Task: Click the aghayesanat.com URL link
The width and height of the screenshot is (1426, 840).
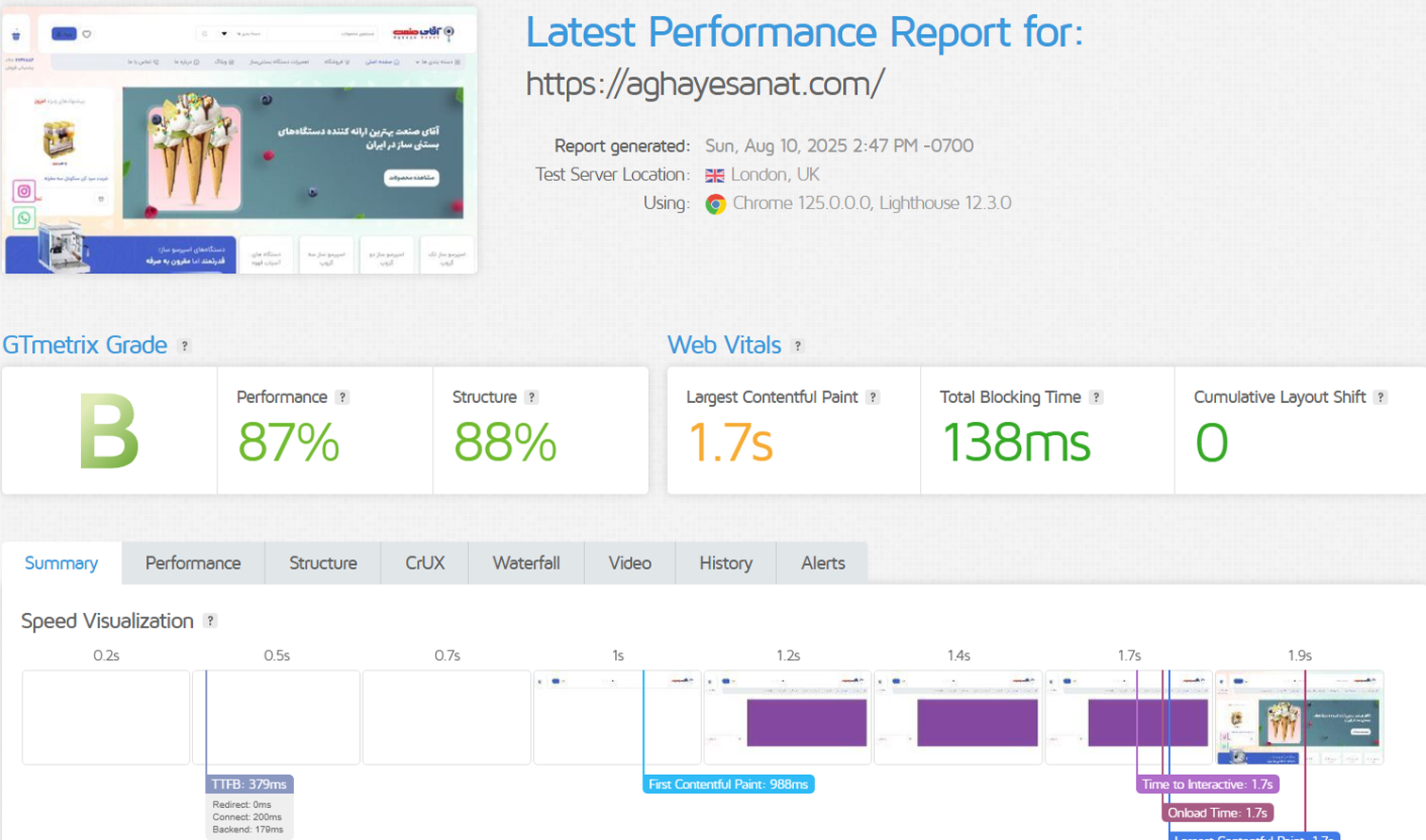Action: 705,84
